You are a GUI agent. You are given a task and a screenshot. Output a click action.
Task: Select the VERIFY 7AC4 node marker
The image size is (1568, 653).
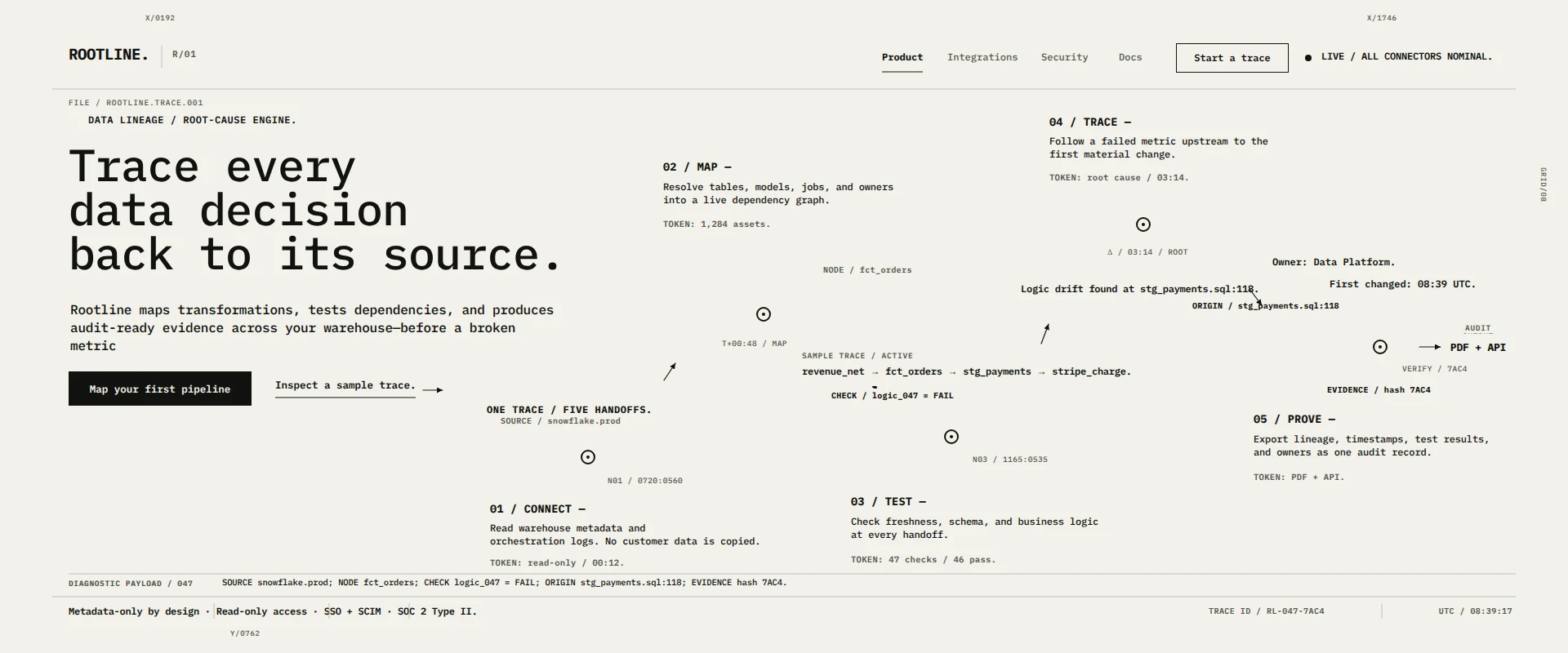click(1380, 347)
